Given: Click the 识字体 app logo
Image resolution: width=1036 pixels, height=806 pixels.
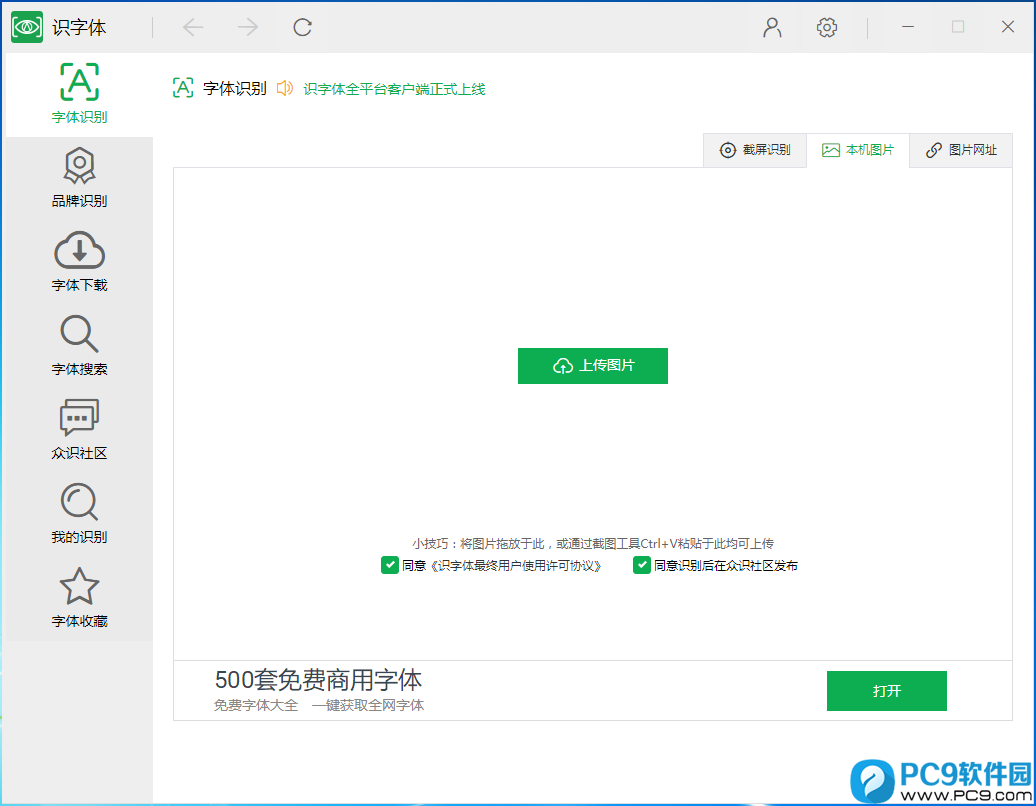Looking at the screenshot, I should pos(27,27).
